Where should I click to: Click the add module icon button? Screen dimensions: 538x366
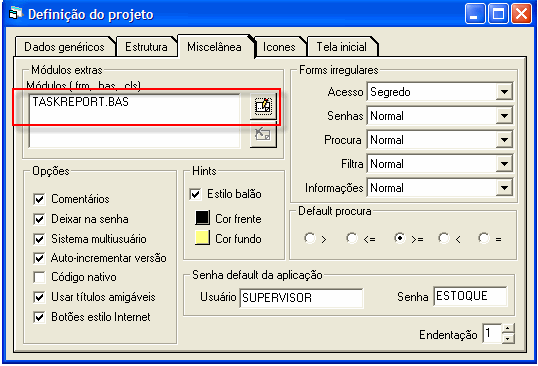coord(263,106)
